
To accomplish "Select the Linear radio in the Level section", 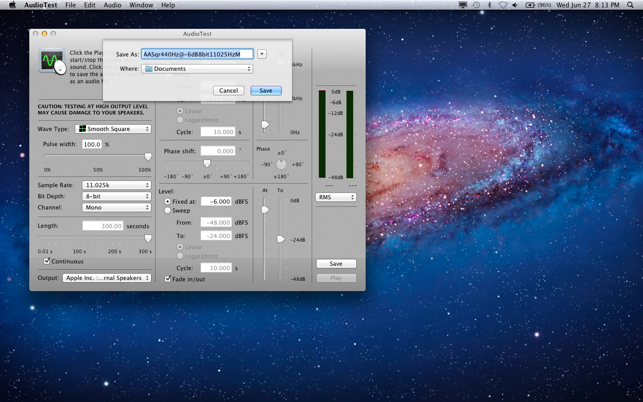I will pos(180,247).
